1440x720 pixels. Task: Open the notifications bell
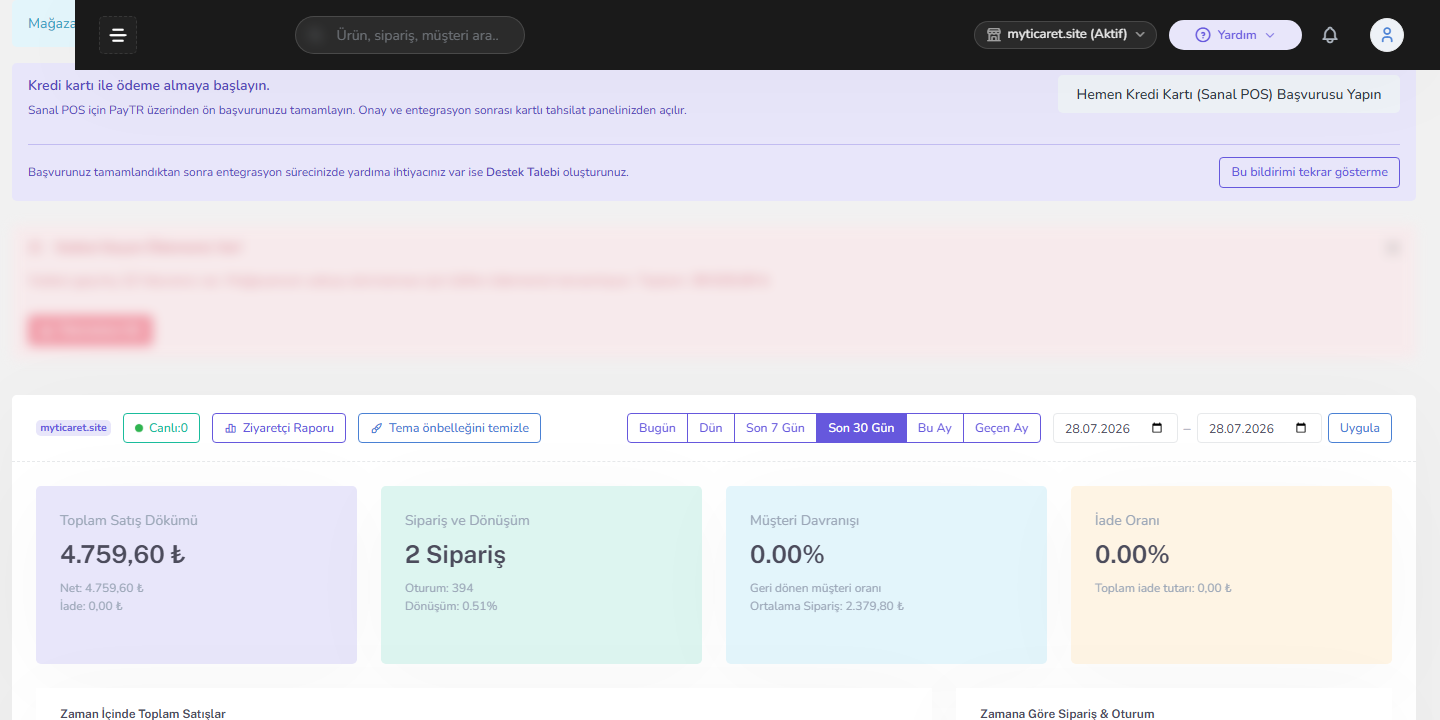1330,35
